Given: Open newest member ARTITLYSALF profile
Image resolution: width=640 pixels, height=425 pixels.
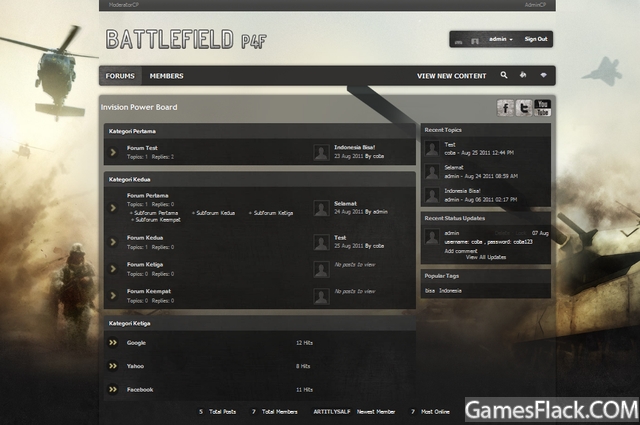Looking at the screenshot, I should (x=331, y=412).
